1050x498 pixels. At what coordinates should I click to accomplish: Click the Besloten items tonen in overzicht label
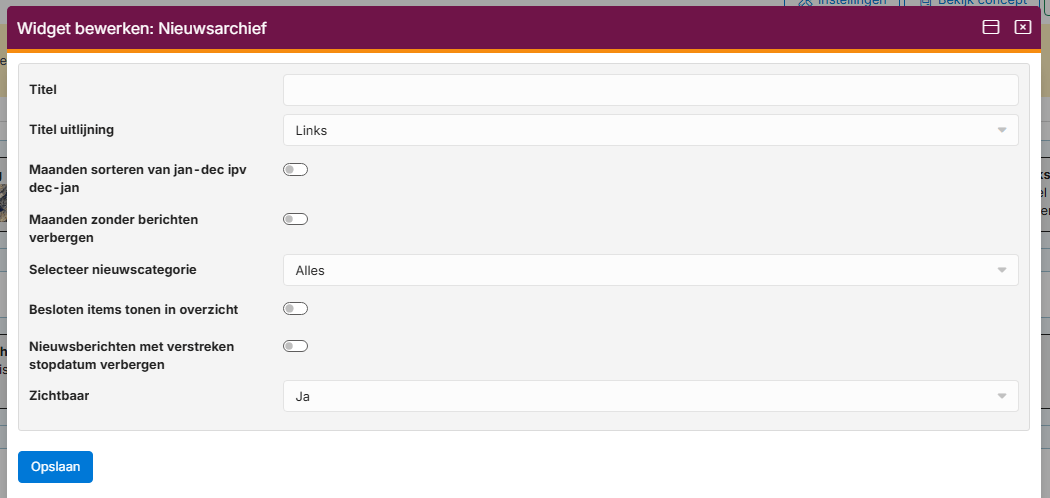133,309
